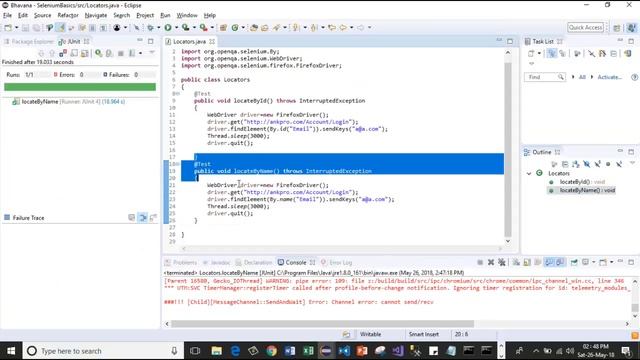Remove All Terminated Launches in Console
640x360 pixels.
click(x=502, y=262)
